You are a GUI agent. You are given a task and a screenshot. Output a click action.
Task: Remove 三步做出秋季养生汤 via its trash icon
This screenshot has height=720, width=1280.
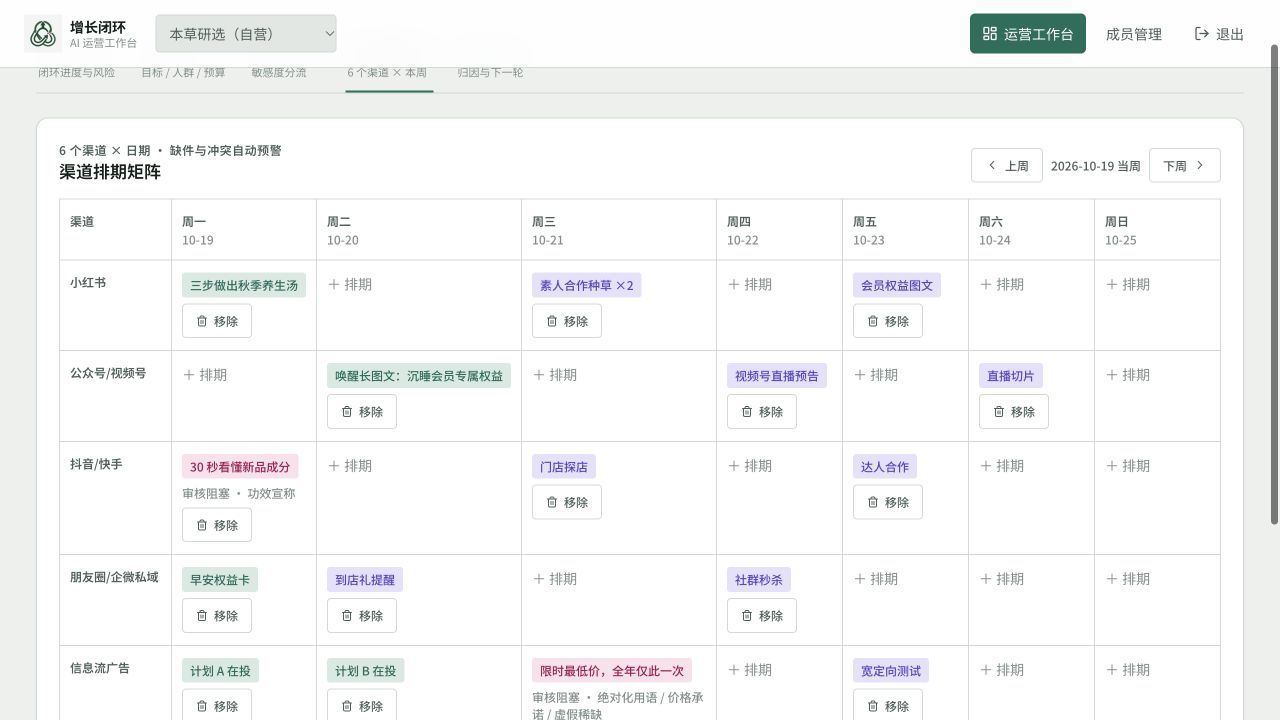[x=202, y=321]
